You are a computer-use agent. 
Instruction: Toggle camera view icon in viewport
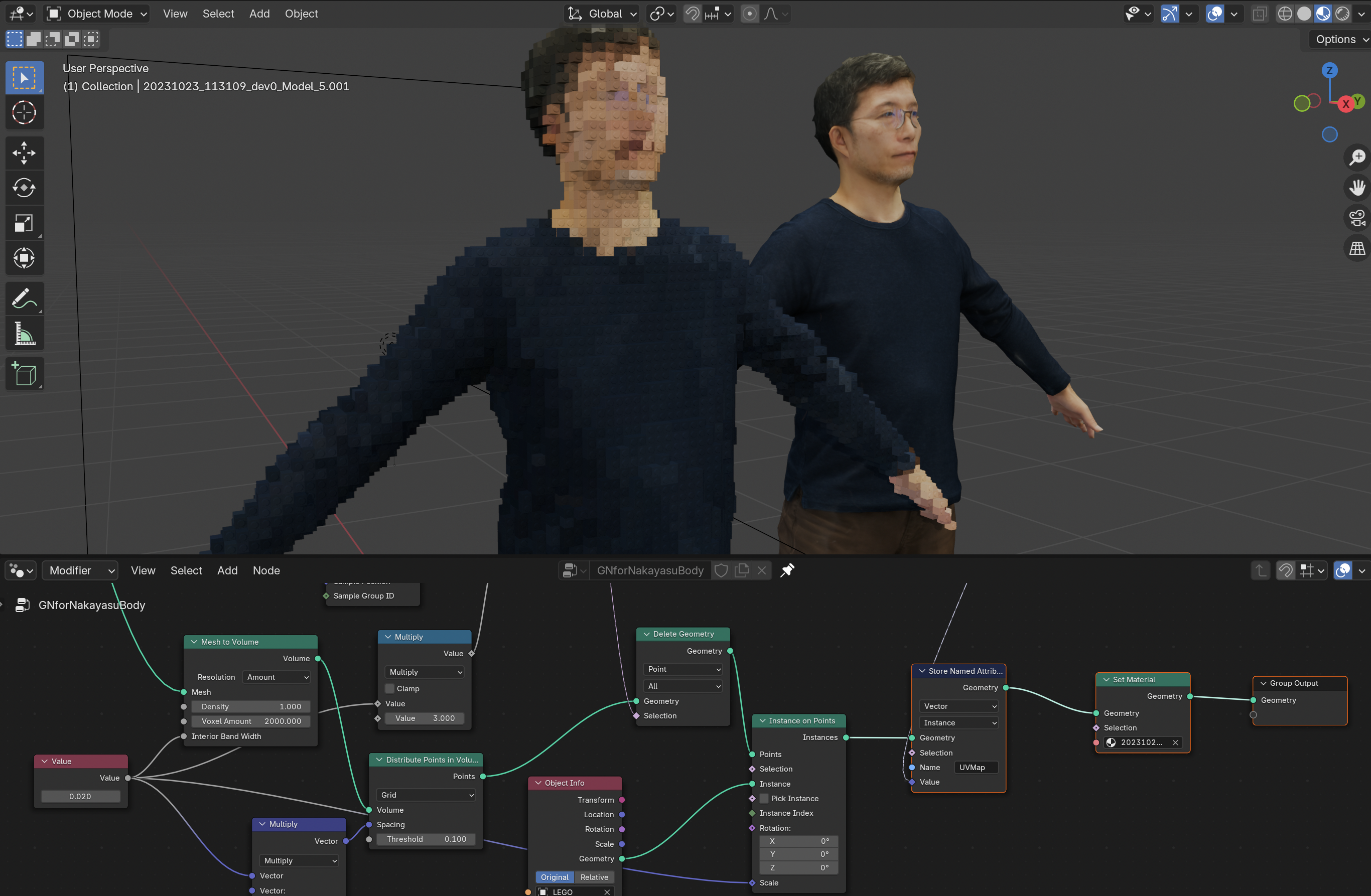point(1356,218)
